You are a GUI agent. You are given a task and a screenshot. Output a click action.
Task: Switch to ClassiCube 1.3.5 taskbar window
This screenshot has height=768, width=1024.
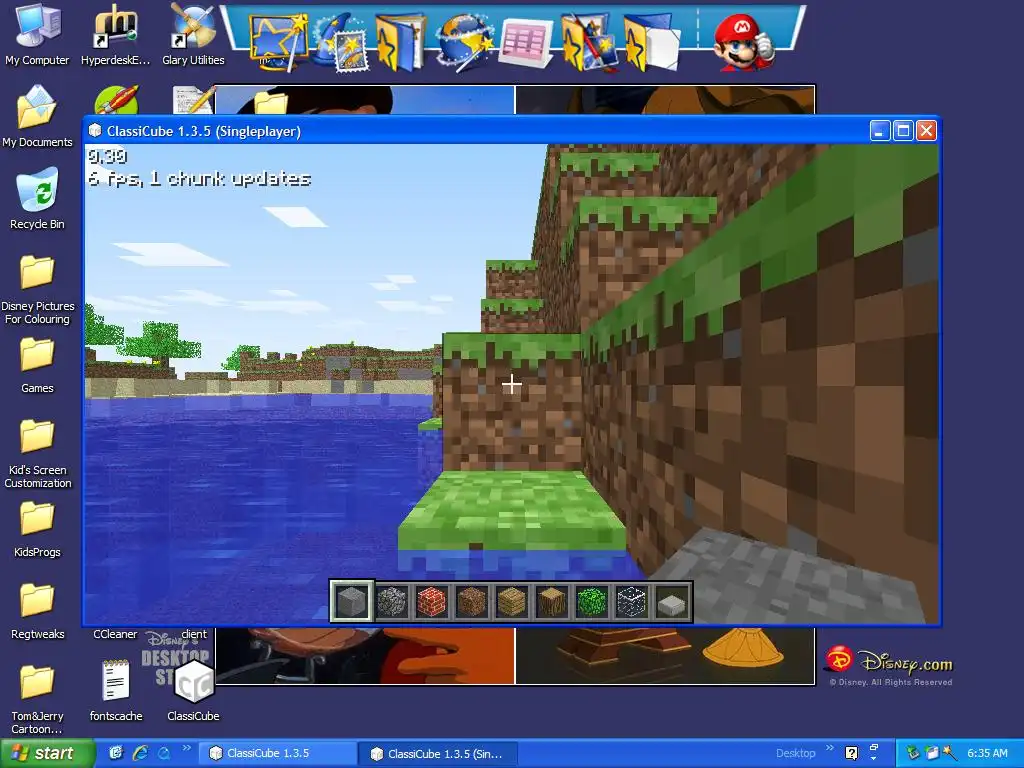277,754
